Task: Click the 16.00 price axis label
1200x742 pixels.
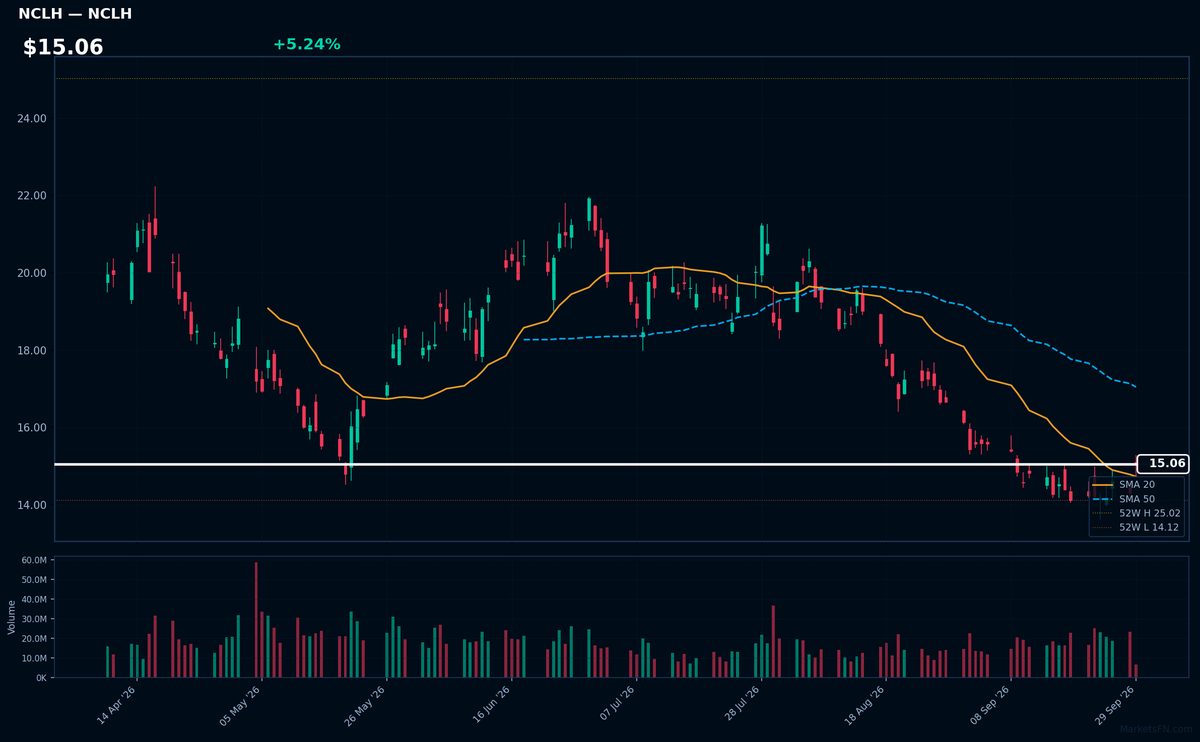Action: 32,427
